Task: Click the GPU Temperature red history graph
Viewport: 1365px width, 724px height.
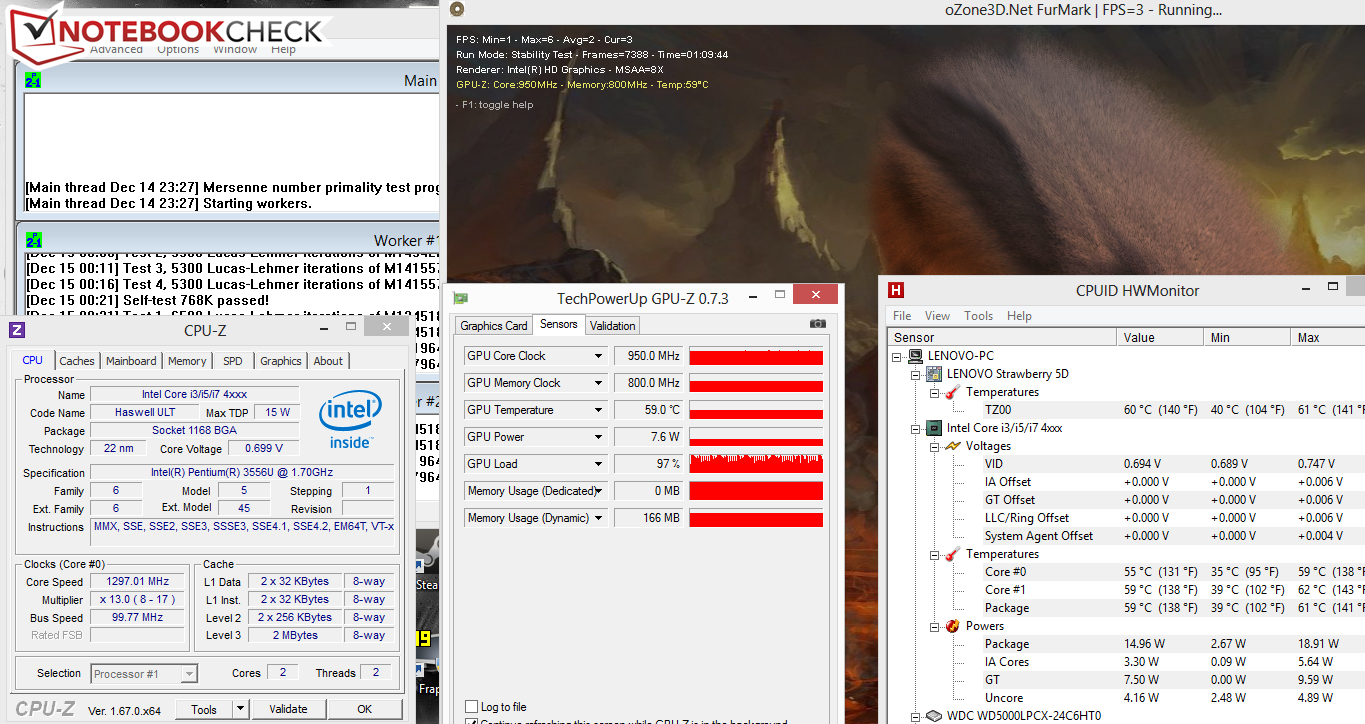Action: coord(756,410)
